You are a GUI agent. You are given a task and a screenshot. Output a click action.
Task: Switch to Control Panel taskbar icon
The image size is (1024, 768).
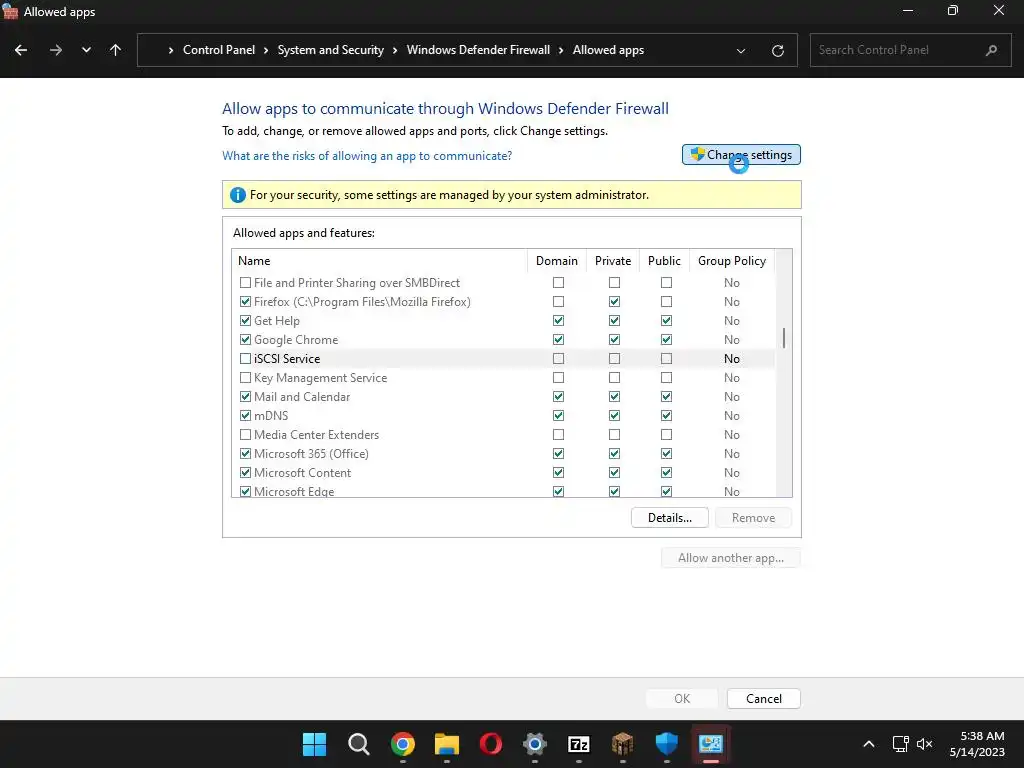tap(711, 744)
